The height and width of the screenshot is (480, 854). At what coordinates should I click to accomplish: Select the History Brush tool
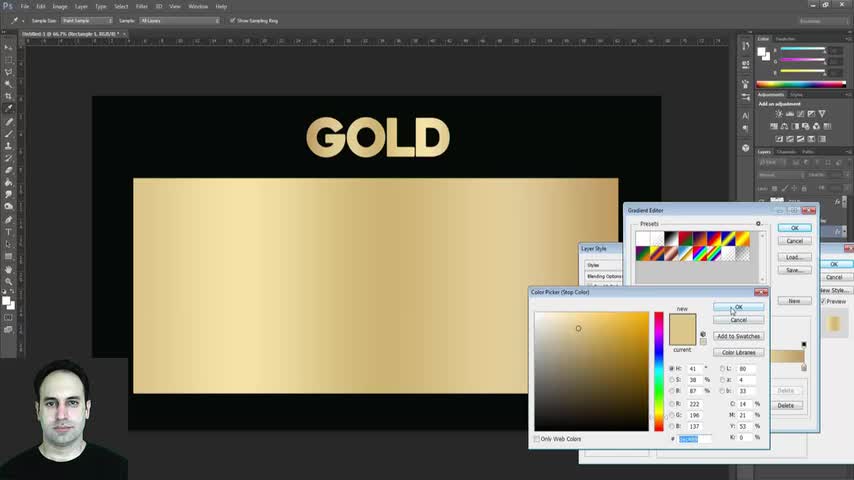click(x=8, y=158)
